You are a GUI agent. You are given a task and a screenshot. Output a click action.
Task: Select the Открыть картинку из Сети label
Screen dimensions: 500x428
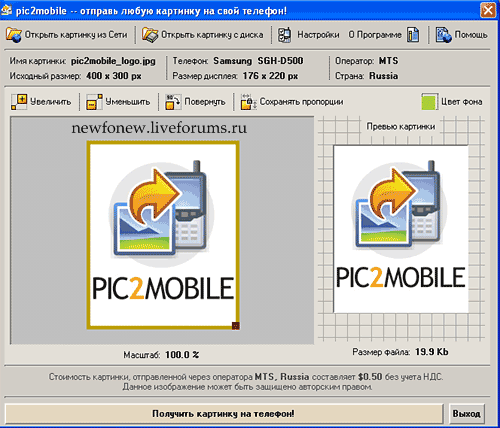(76, 35)
